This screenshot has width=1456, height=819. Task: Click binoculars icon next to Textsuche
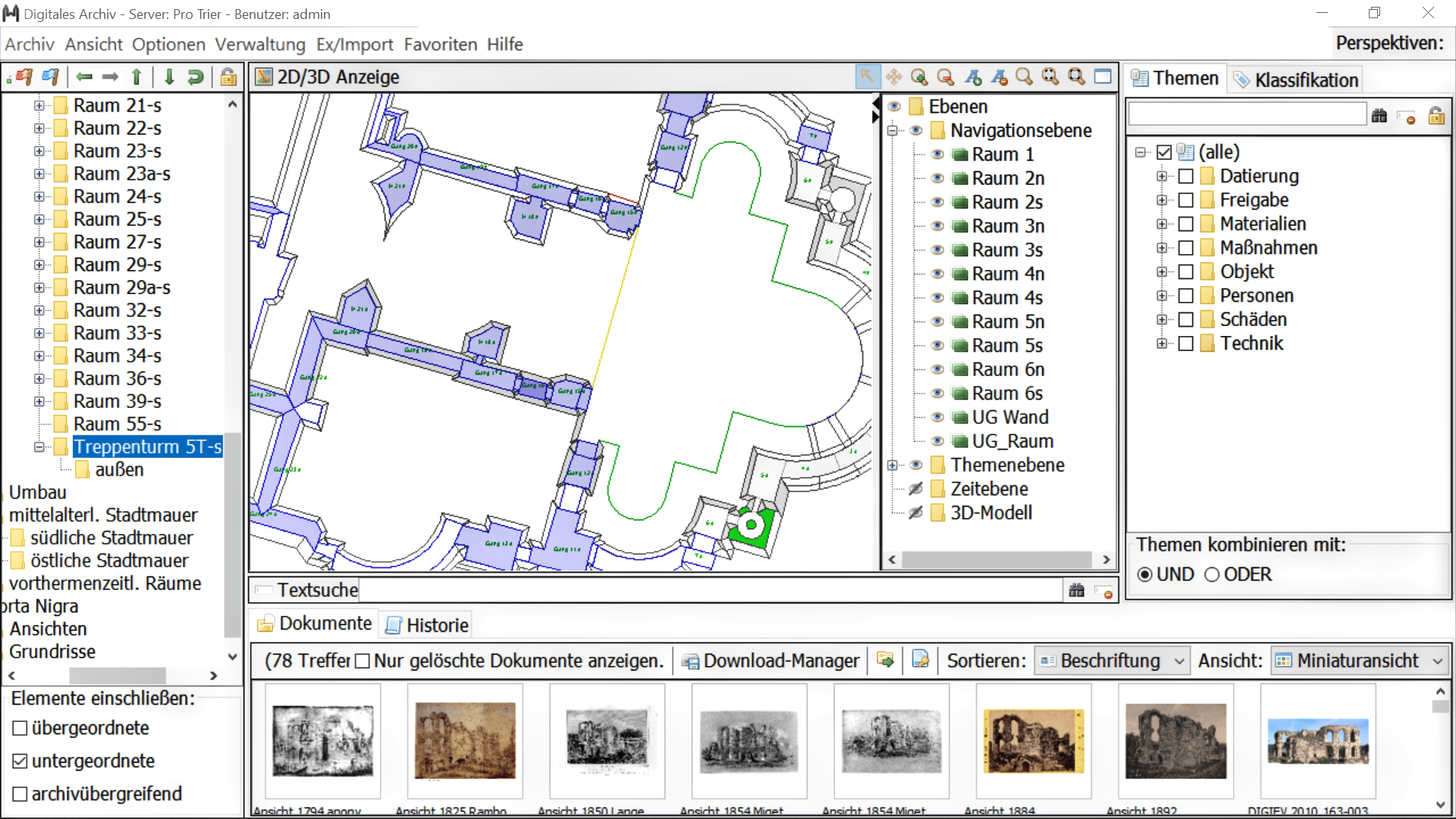click(1077, 590)
